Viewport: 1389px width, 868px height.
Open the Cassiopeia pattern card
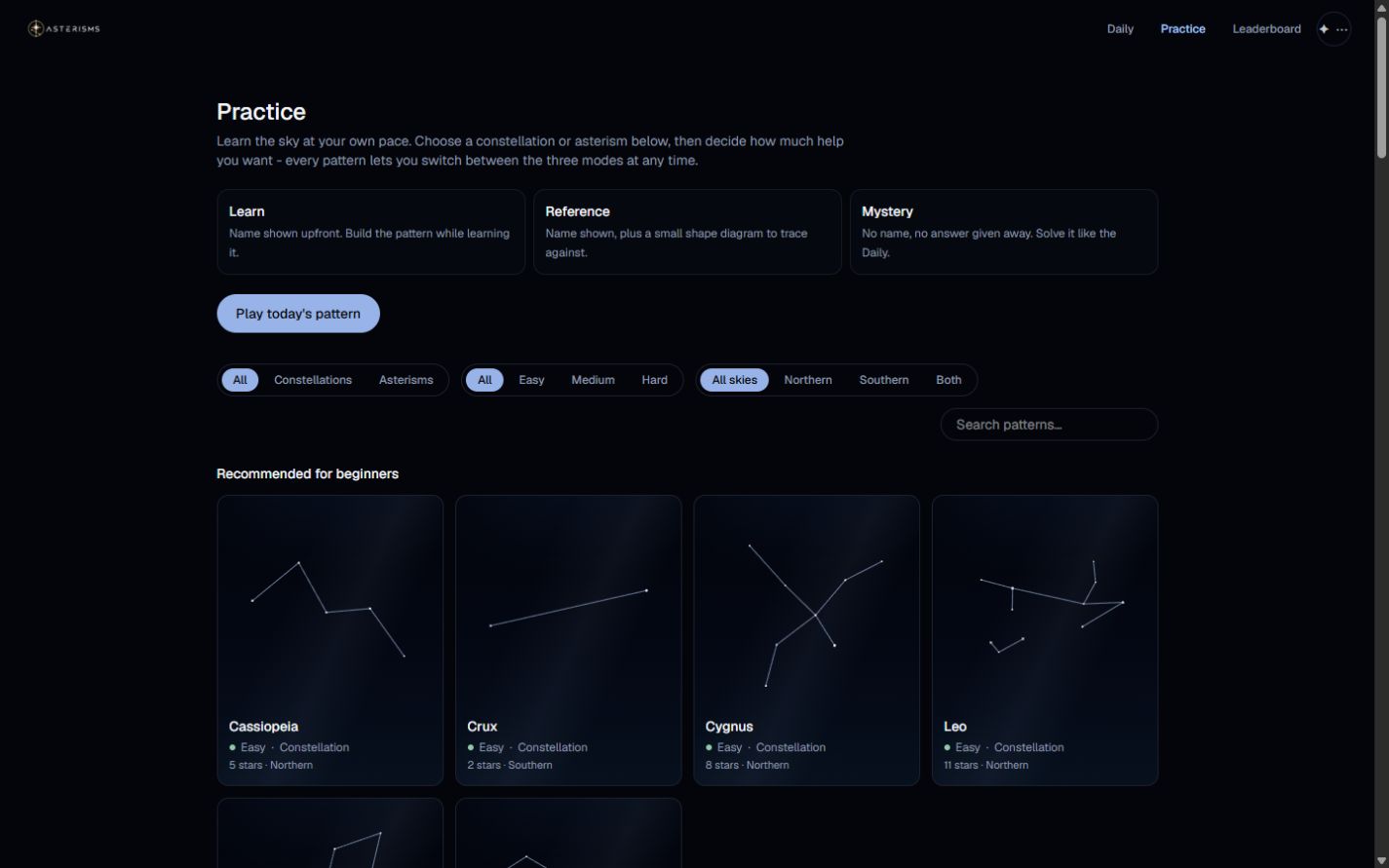(329, 640)
